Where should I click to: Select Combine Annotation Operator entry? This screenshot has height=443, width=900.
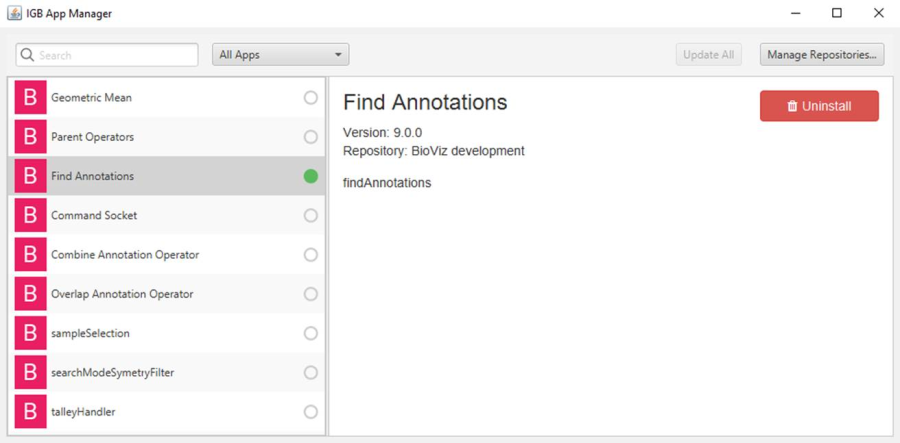[x=166, y=254]
